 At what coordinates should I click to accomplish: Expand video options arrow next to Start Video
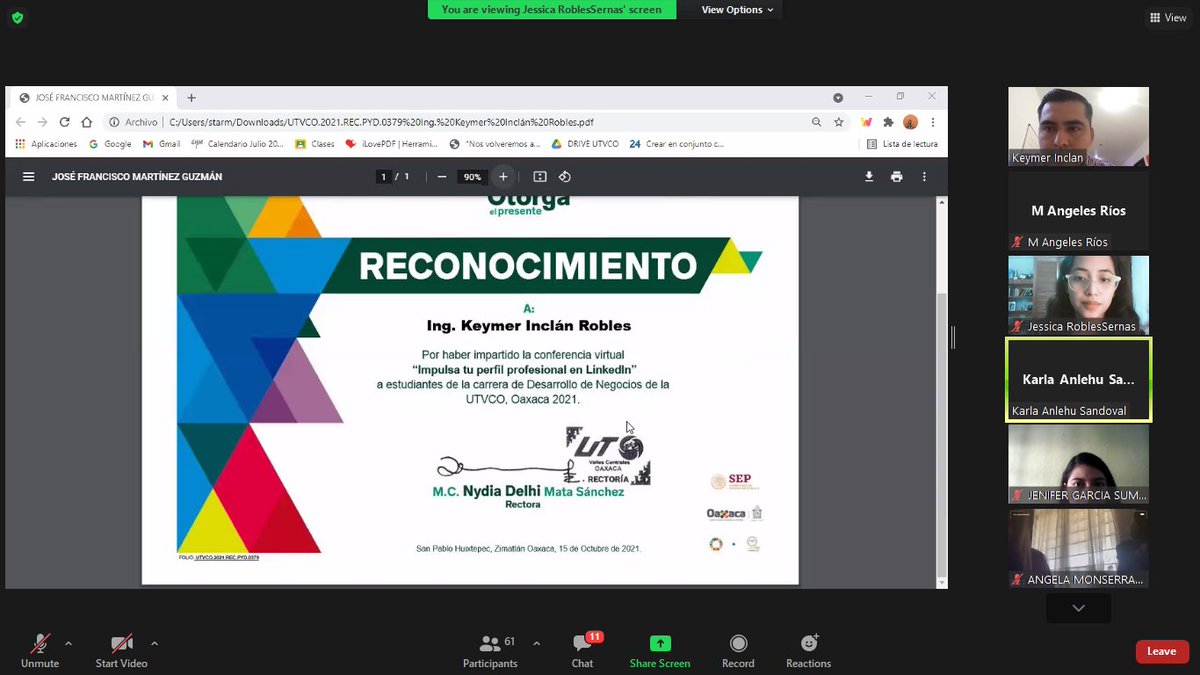tap(154, 643)
